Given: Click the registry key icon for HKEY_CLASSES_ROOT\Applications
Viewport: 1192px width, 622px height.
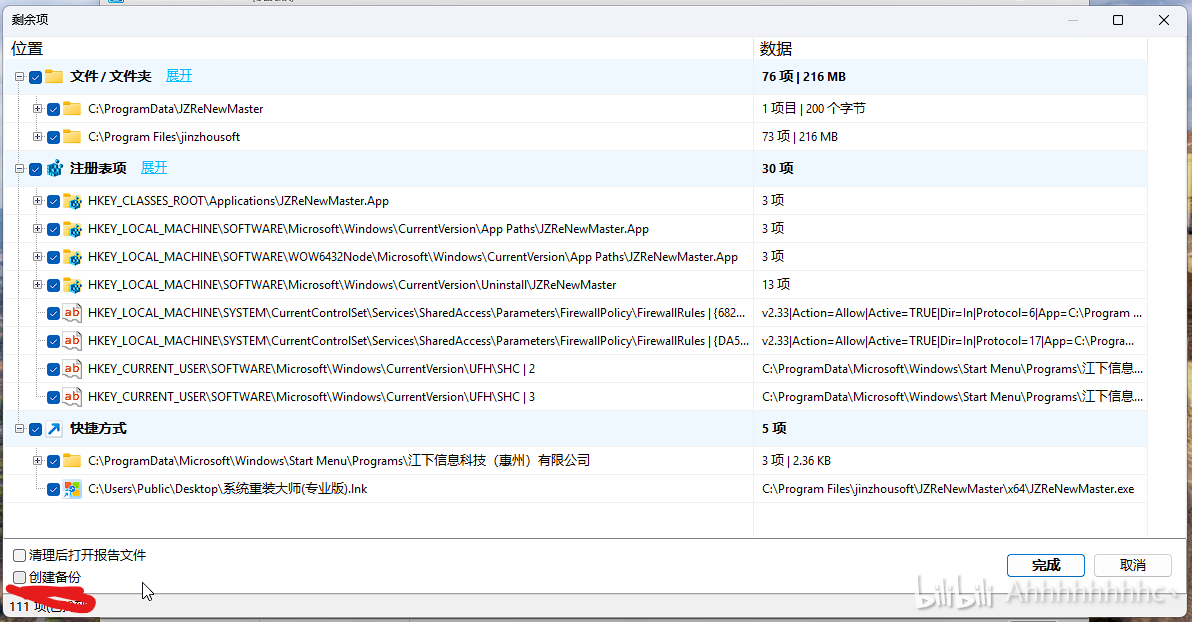Looking at the screenshot, I should (72, 202).
